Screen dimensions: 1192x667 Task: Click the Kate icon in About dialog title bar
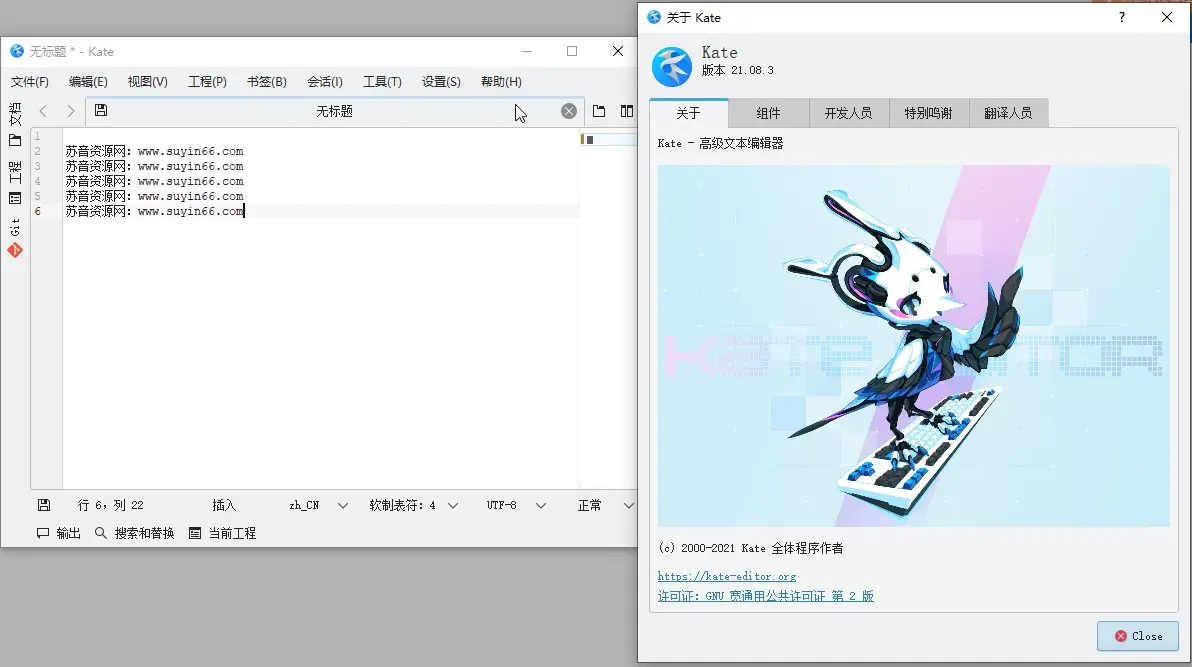(x=654, y=17)
